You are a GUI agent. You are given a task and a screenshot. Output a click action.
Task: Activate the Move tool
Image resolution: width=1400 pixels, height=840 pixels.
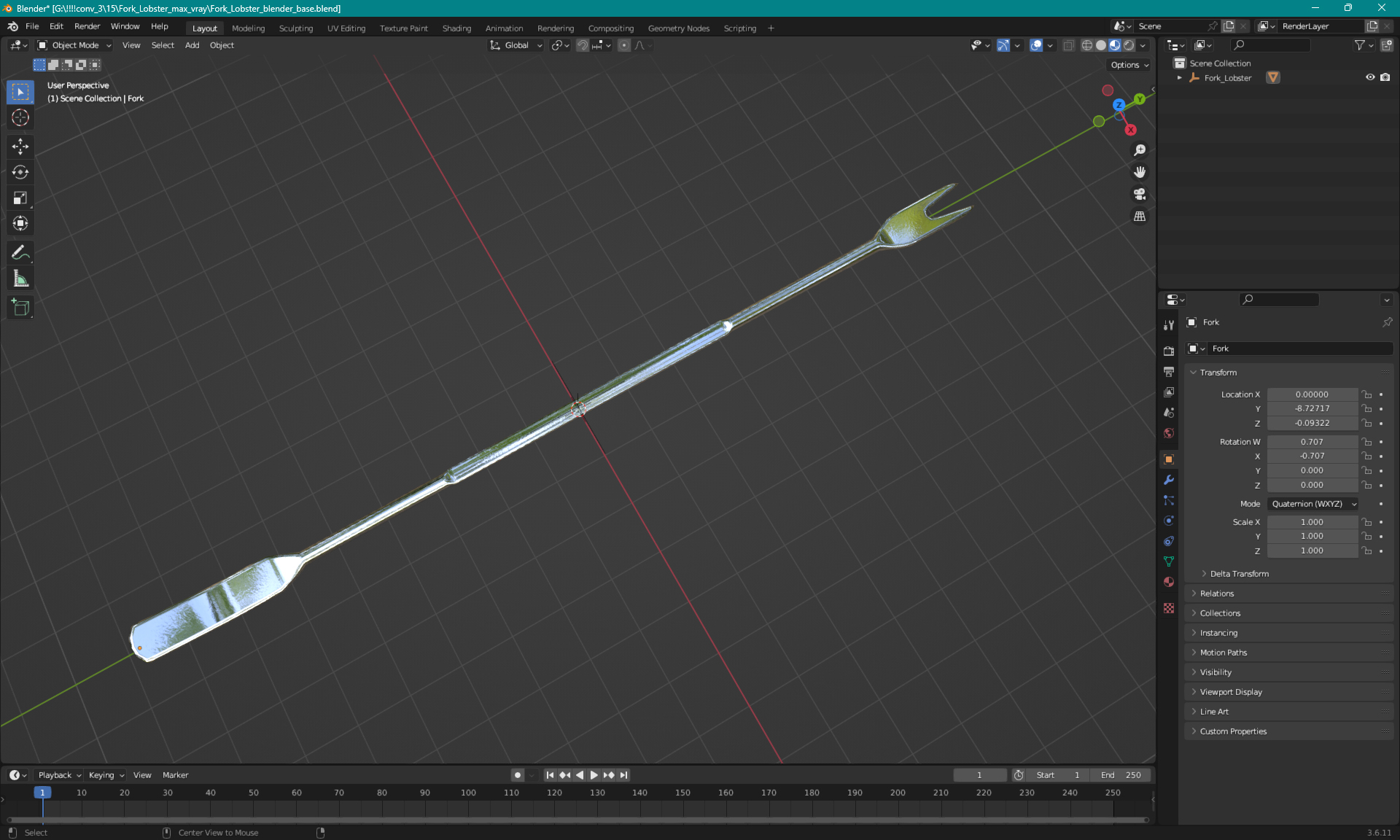click(x=20, y=147)
